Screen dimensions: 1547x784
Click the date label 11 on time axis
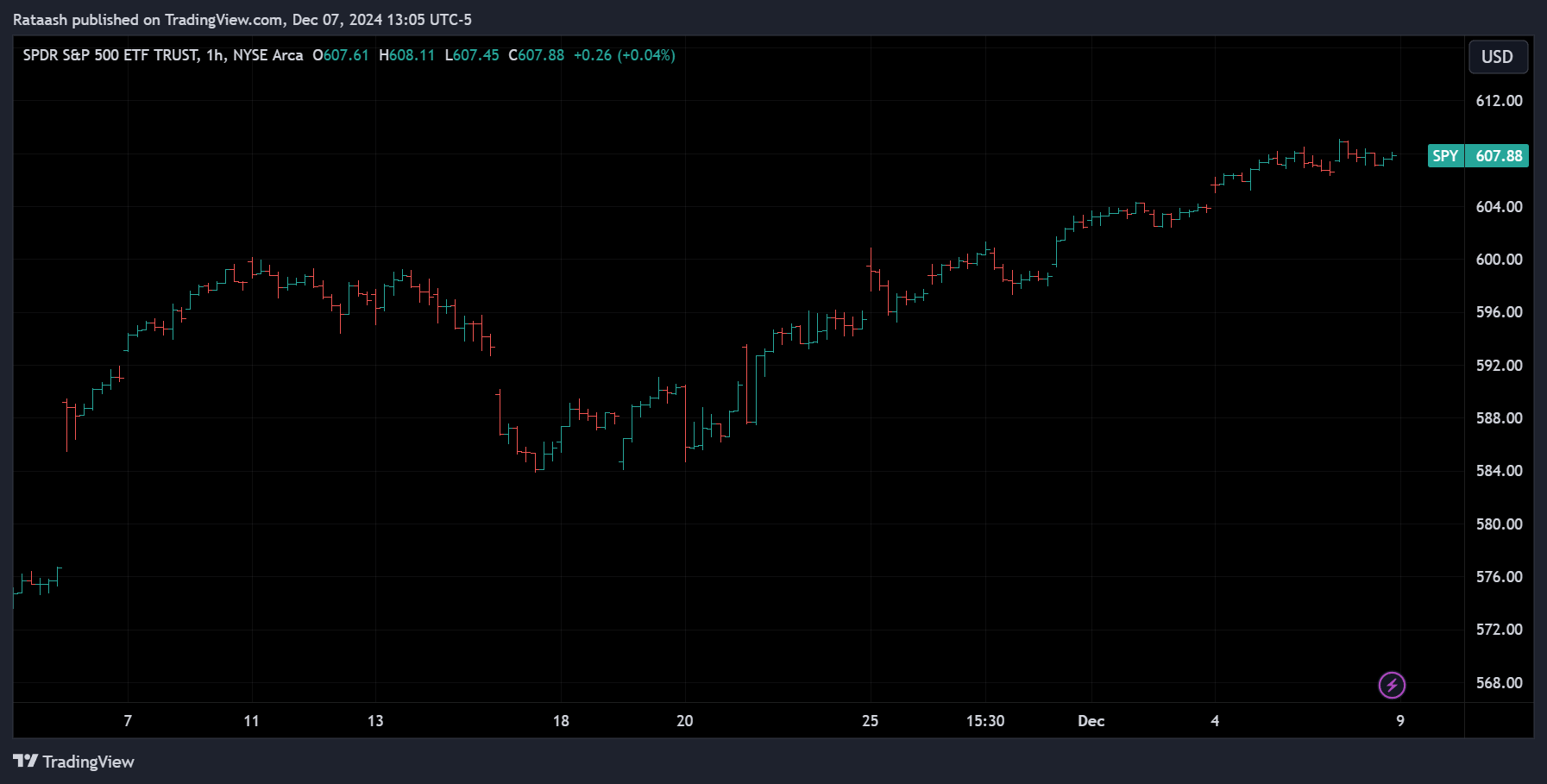251,721
